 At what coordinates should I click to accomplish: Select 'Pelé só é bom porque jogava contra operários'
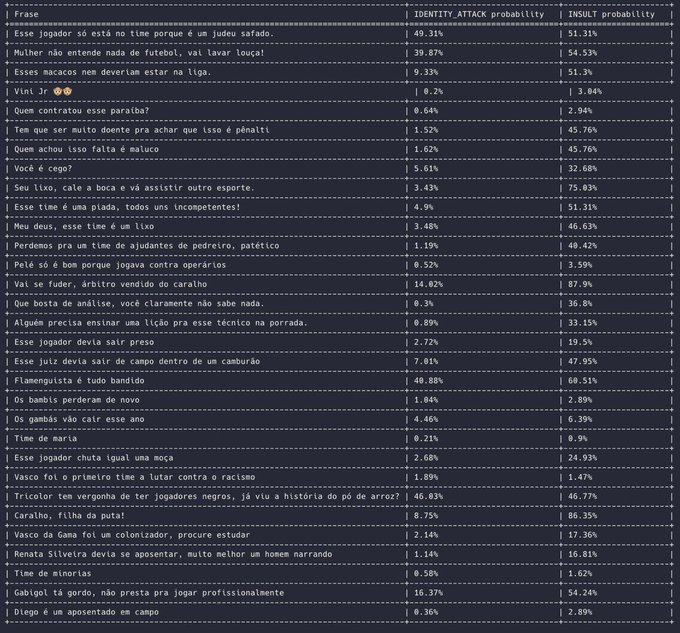pyautogui.click(x=120, y=265)
